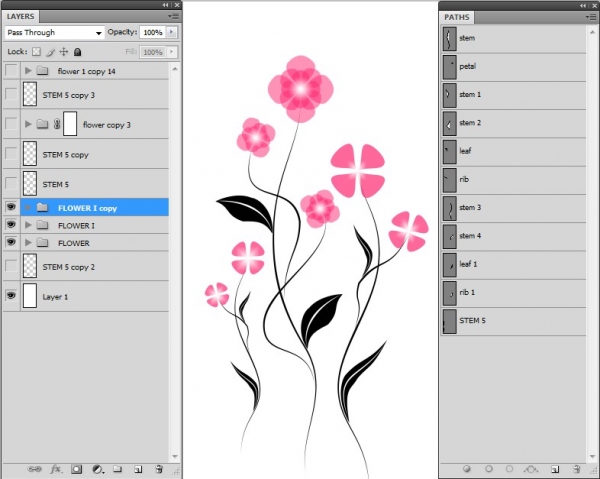Select the rib 1 path
Image resolution: width=600 pixels, height=479 pixels.
click(513, 293)
